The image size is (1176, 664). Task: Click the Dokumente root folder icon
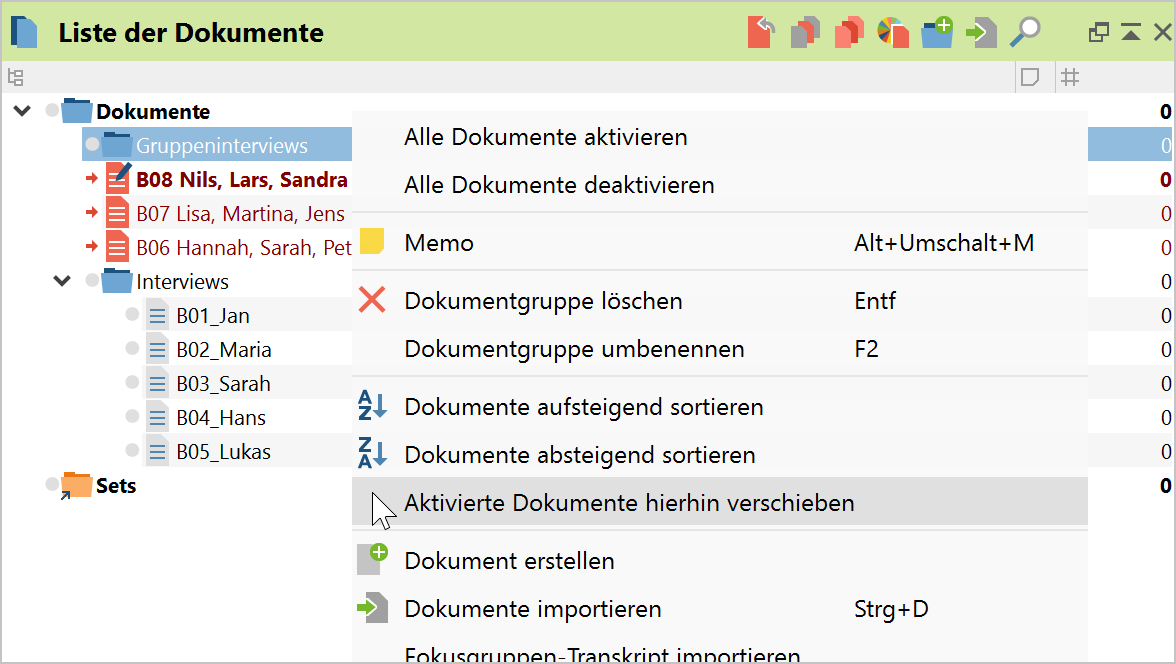[x=76, y=111]
